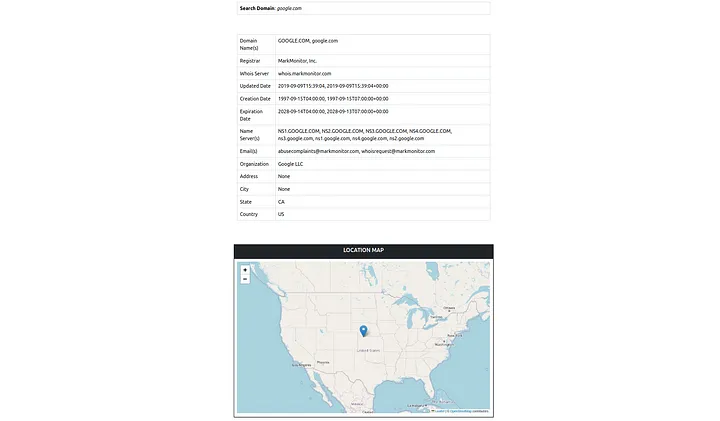Click the Organization row label
The width and height of the screenshot is (720, 421).
pos(254,164)
